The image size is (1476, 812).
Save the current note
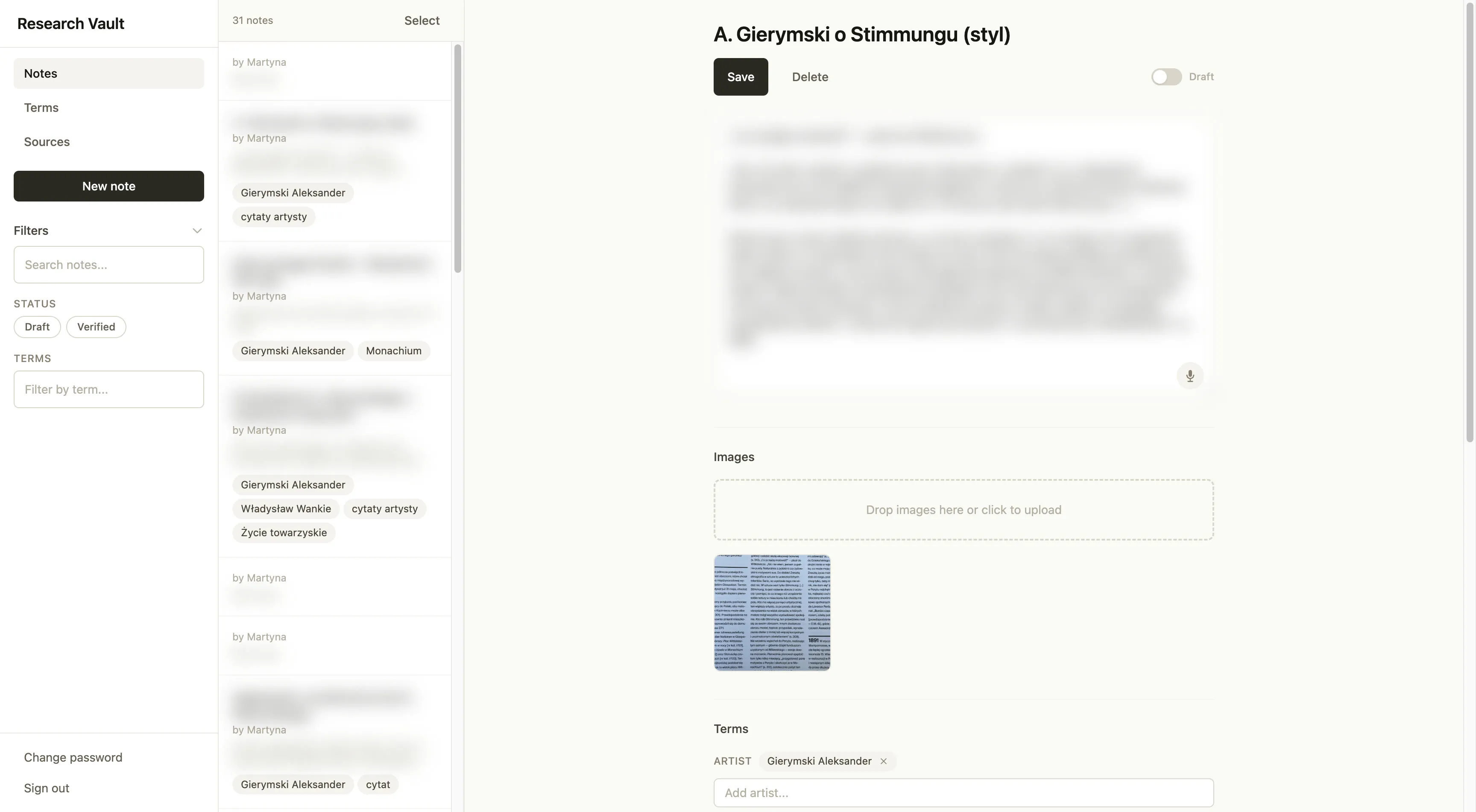[x=740, y=77]
